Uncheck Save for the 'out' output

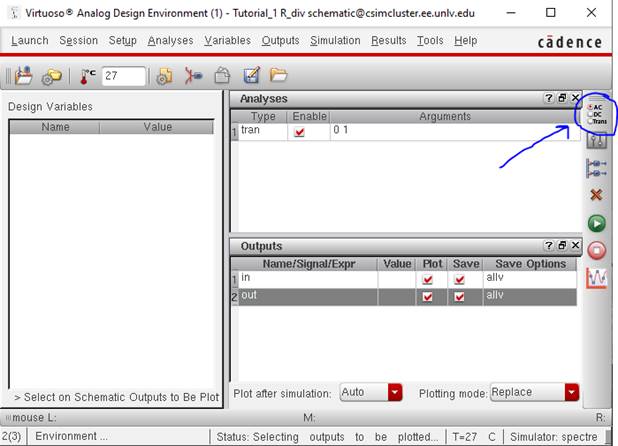click(459, 297)
